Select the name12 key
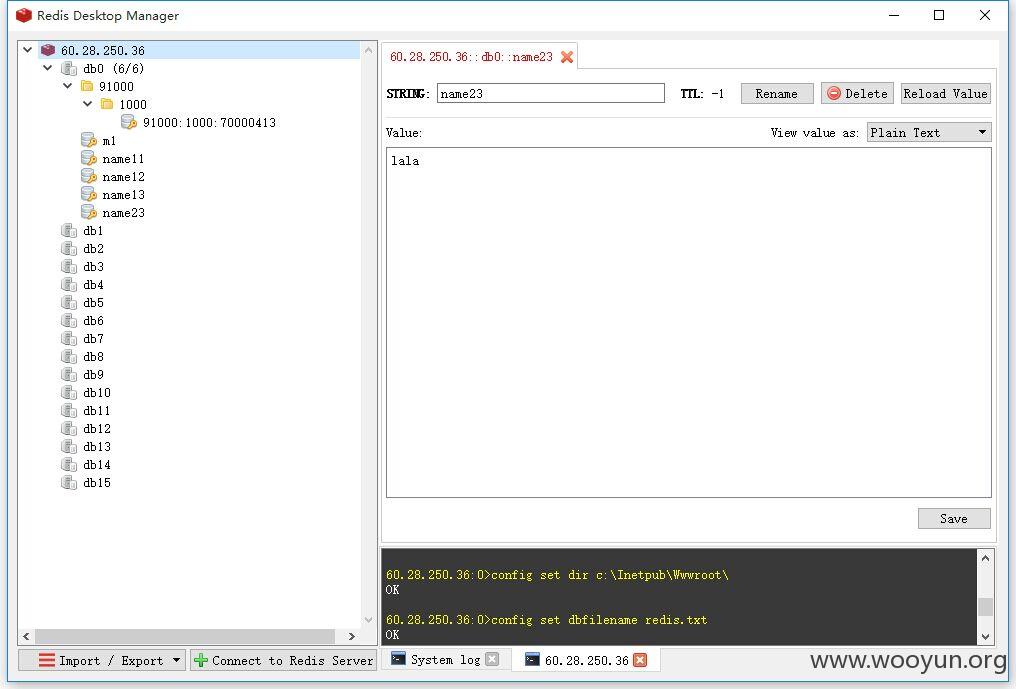The width and height of the screenshot is (1016, 689). tap(123, 177)
